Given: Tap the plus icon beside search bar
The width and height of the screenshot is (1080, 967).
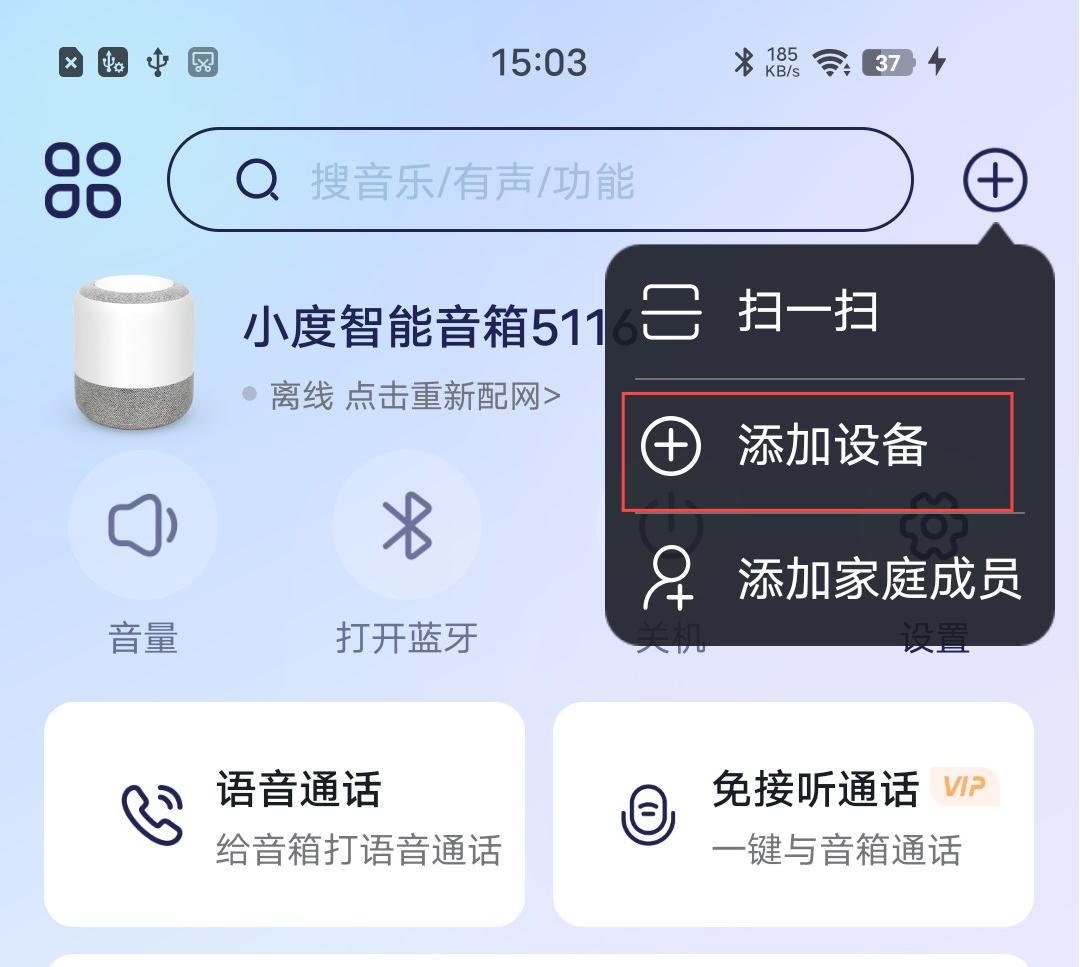Looking at the screenshot, I should pyautogui.click(x=995, y=180).
